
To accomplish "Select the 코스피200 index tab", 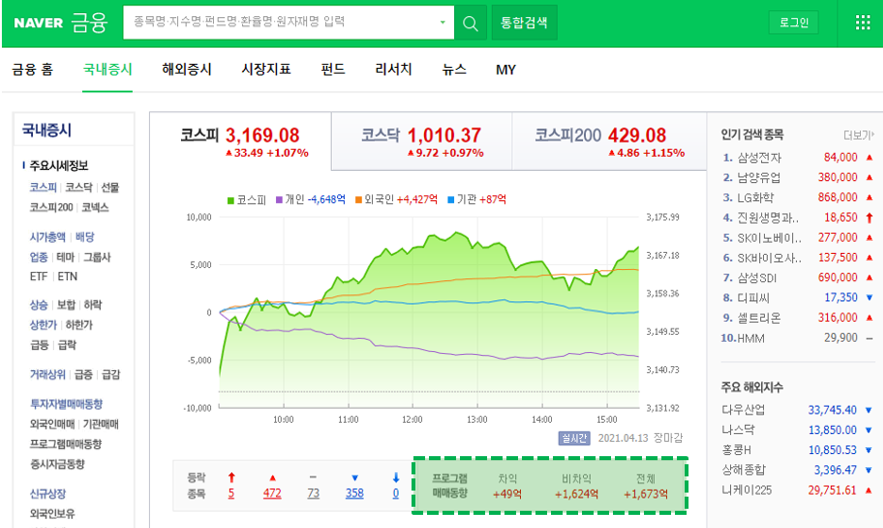I will (x=609, y=141).
